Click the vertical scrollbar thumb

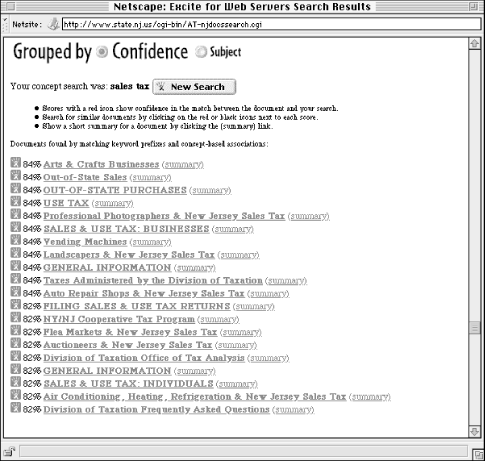474,327
